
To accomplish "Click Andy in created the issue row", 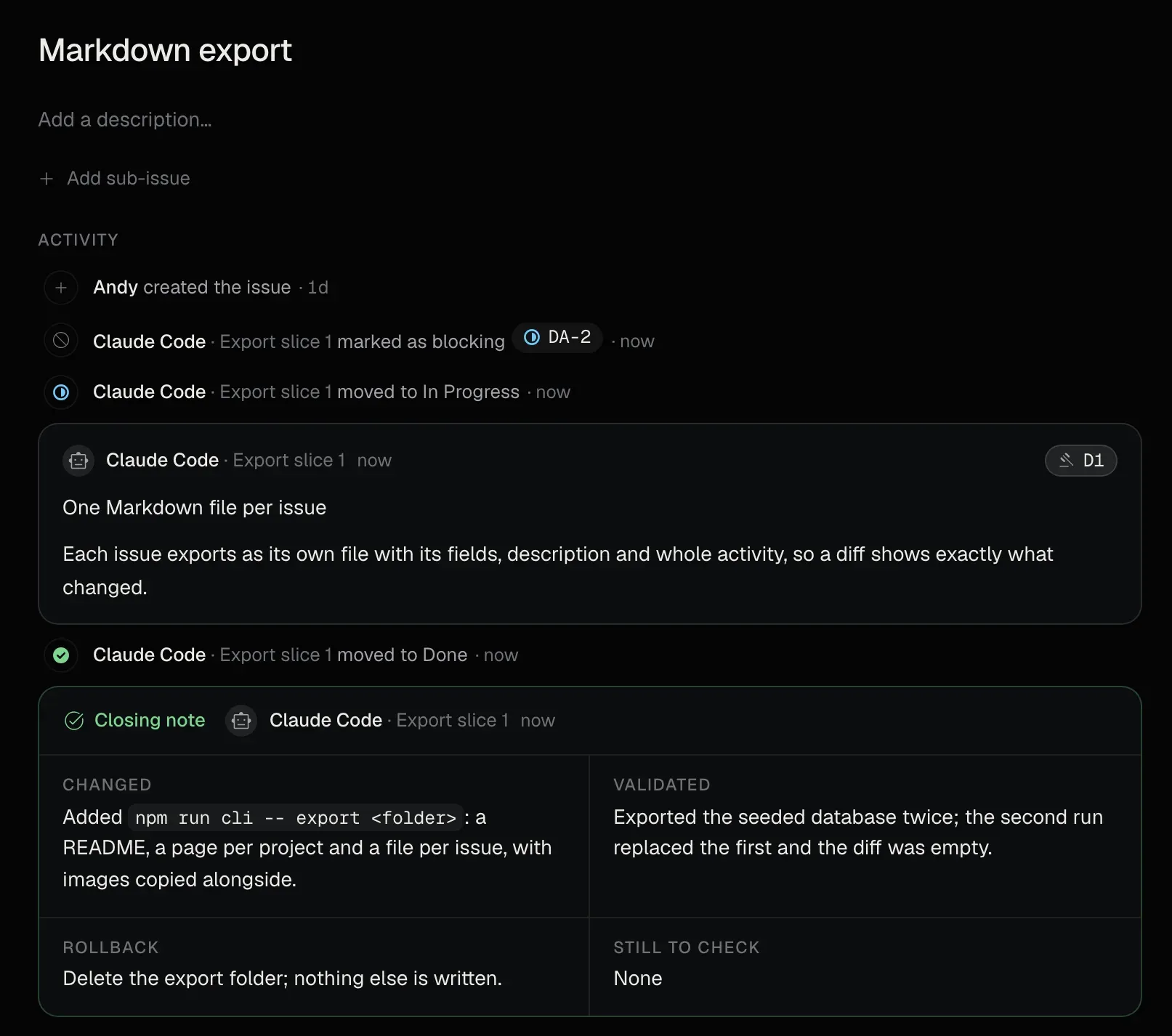I will (x=116, y=288).
